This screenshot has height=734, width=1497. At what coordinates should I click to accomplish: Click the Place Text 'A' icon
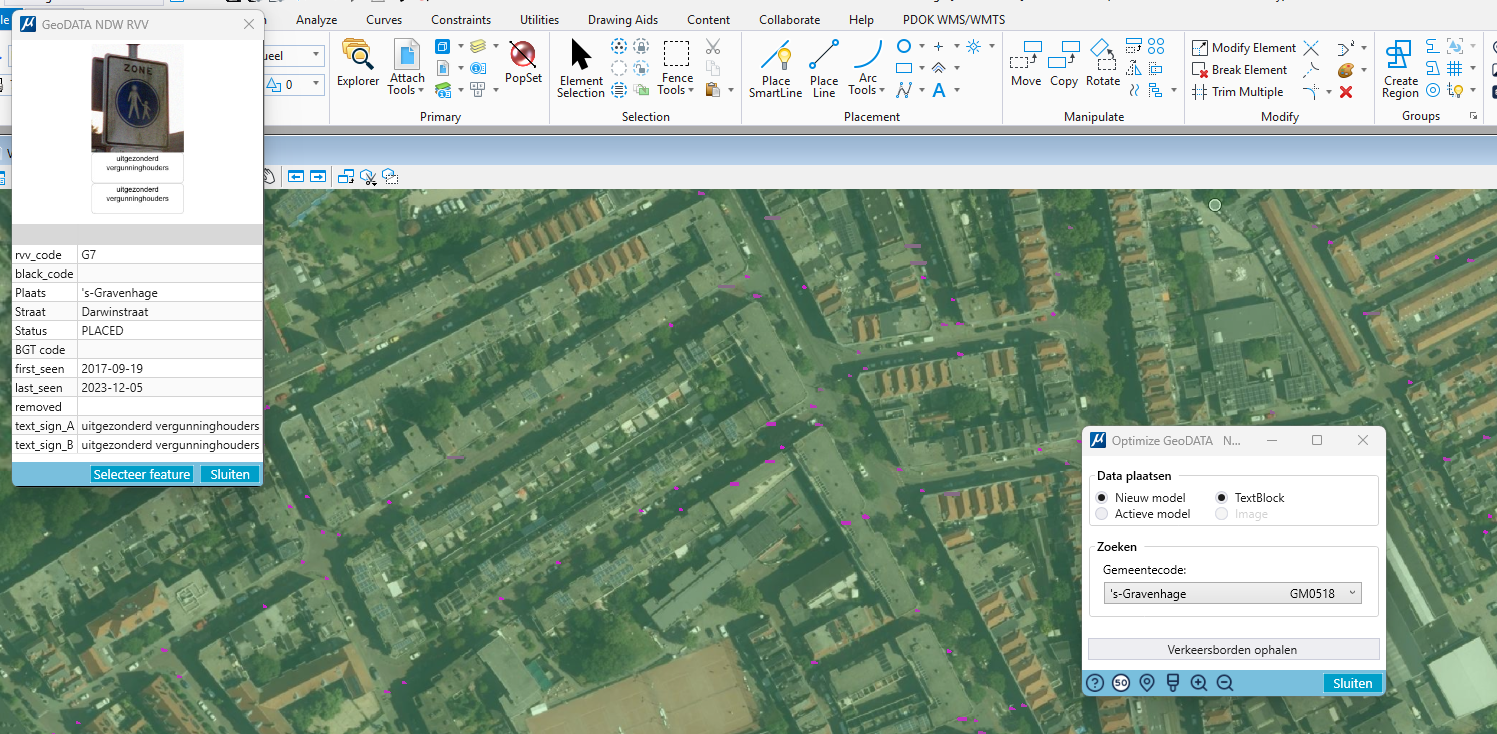point(939,90)
